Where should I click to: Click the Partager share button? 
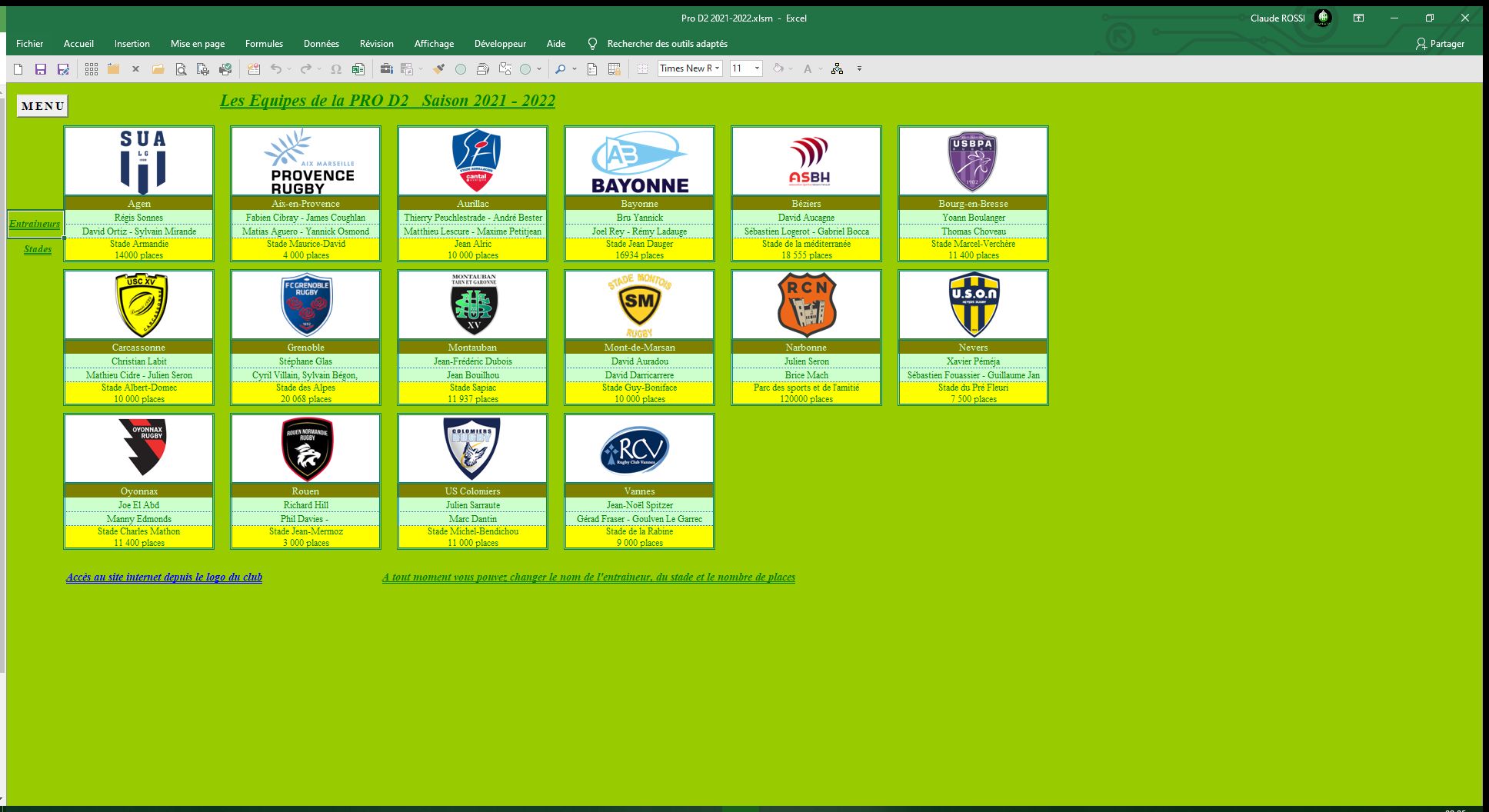pyautogui.click(x=1440, y=44)
